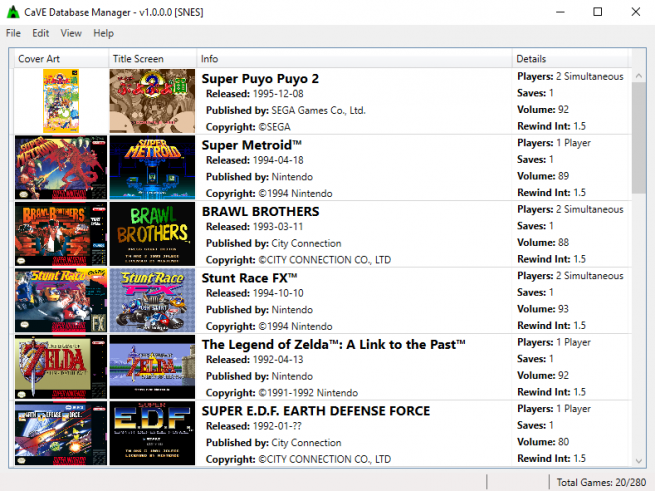Select the Zelda title screen thumbnail
Viewport: 655px width, 491px height.
(x=151, y=367)
